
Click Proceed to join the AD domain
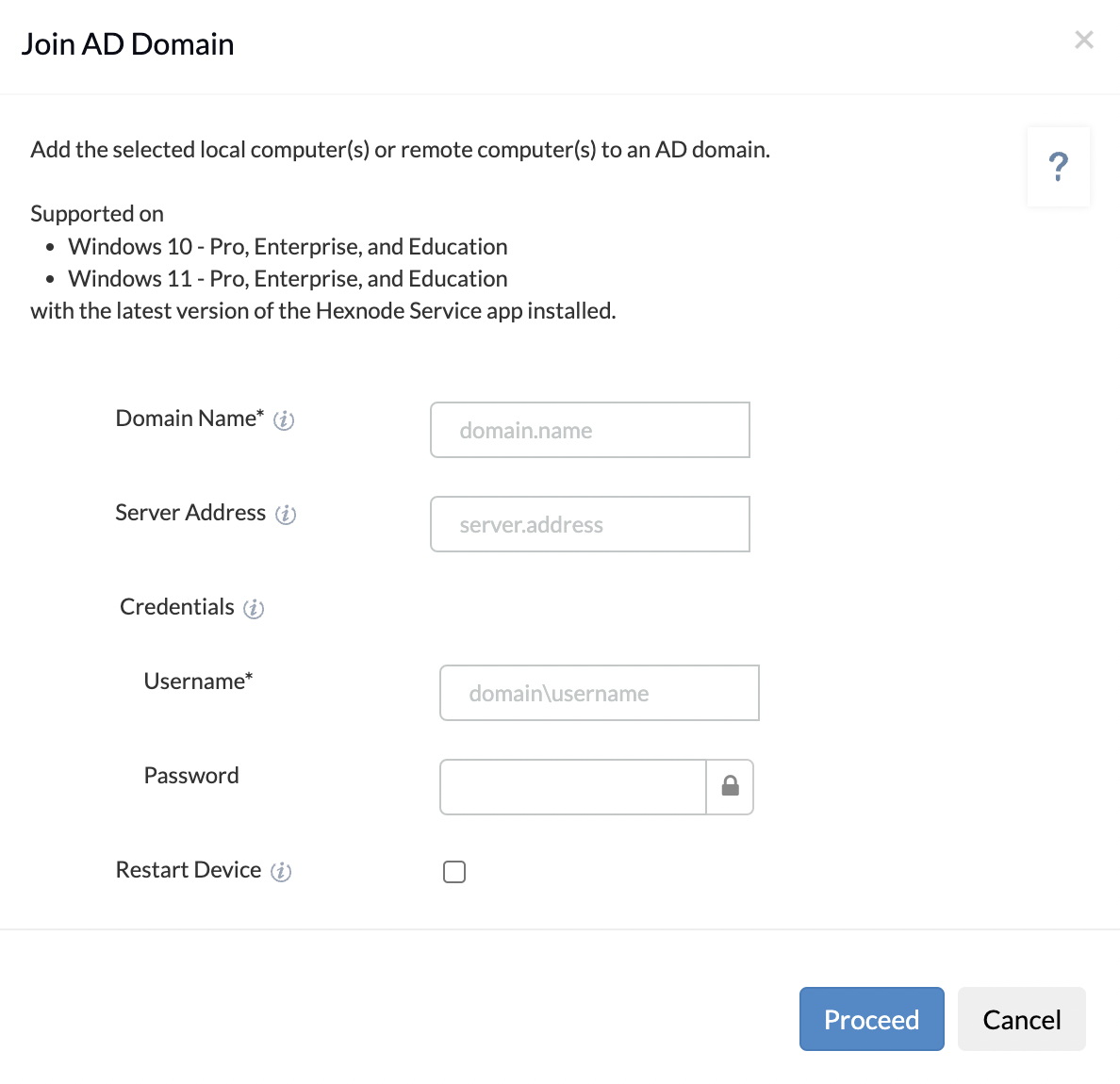[x=871, y=1019]
